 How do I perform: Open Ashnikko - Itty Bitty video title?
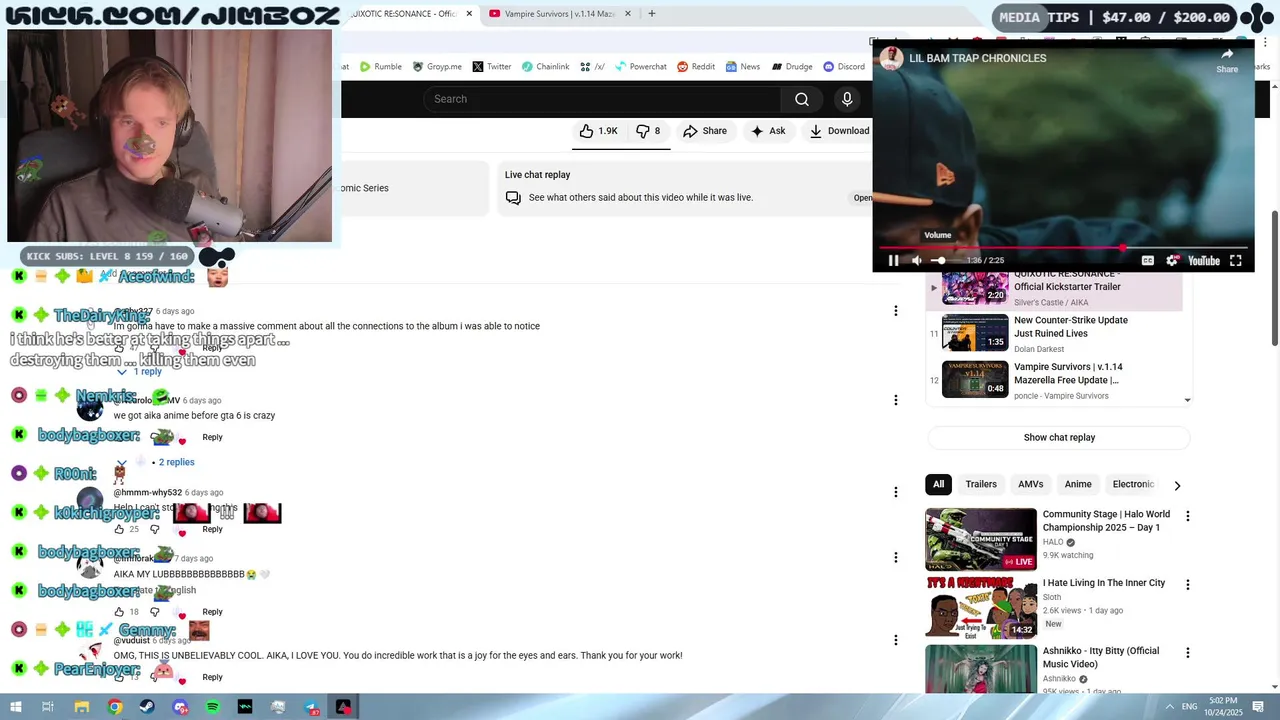click(x=1101, y=657)
